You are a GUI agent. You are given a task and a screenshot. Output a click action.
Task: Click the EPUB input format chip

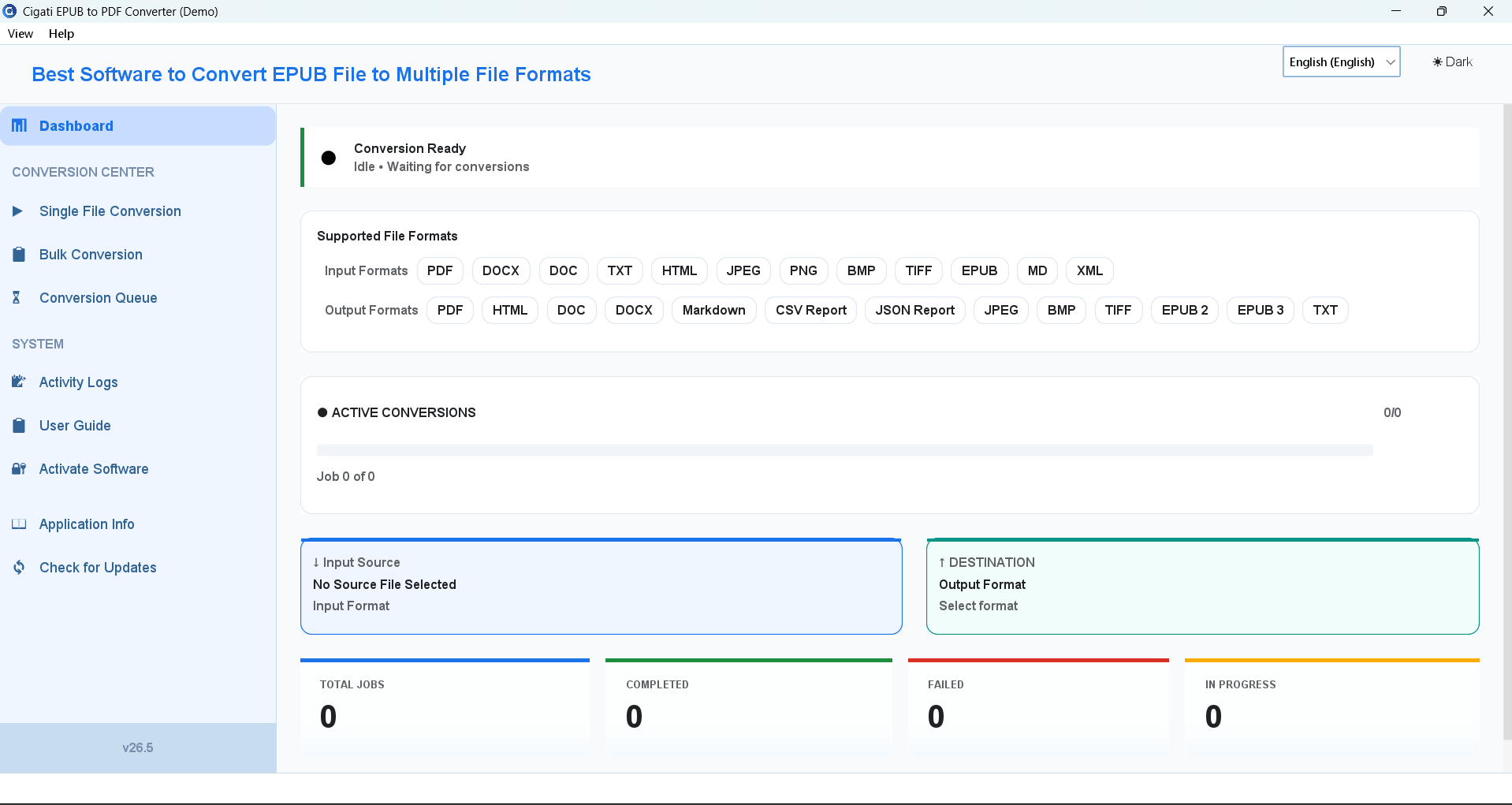(979, 270)
